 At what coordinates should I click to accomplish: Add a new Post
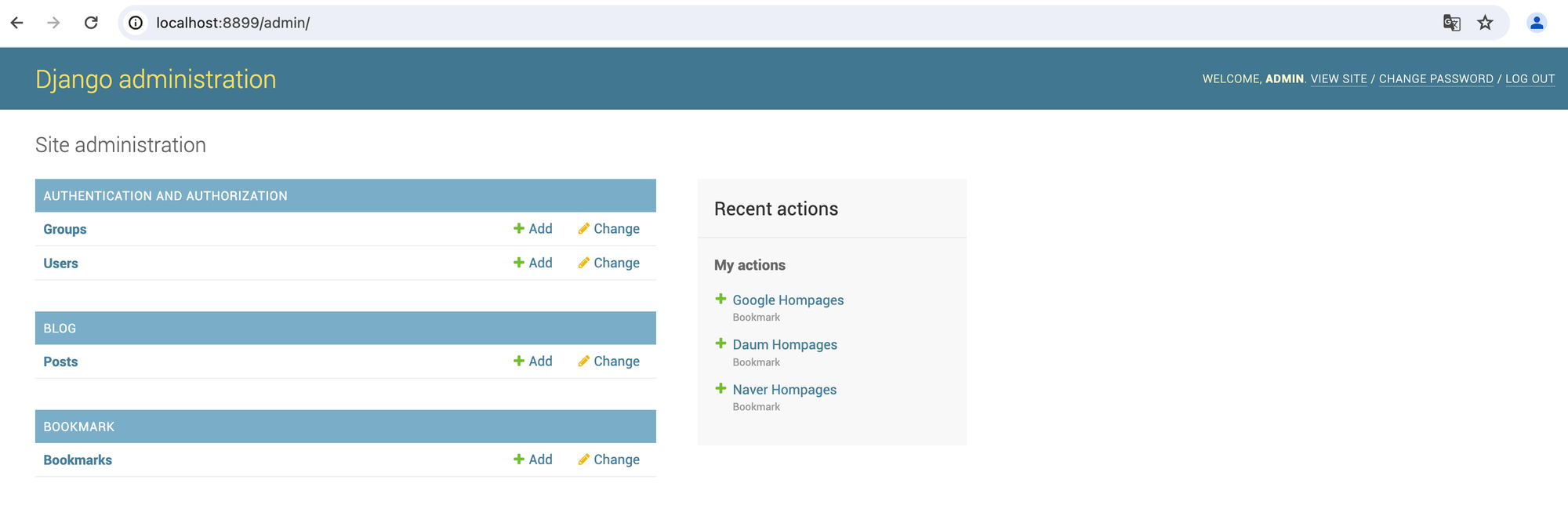(533, 361)
